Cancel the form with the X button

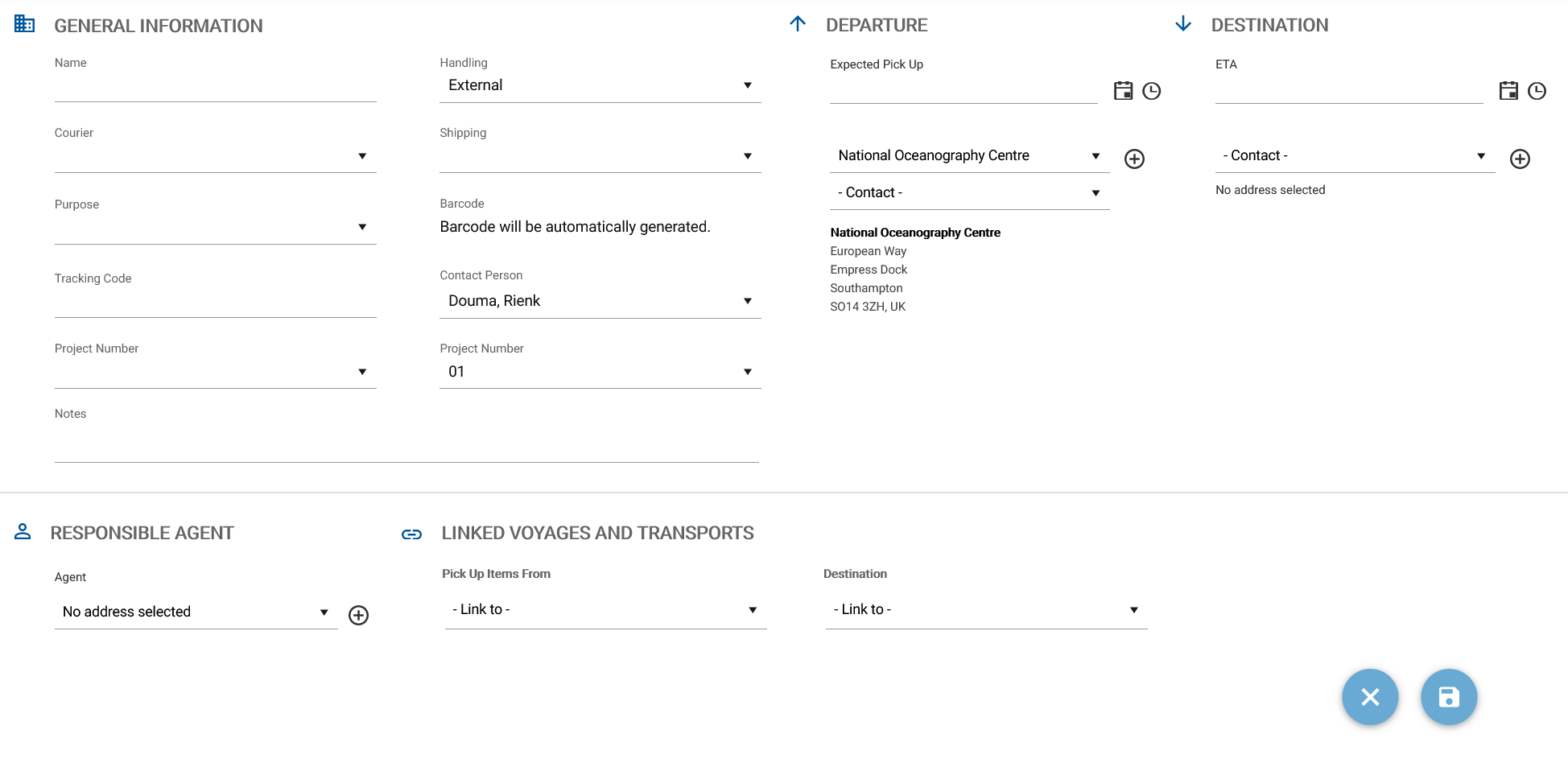(1370, 697)
